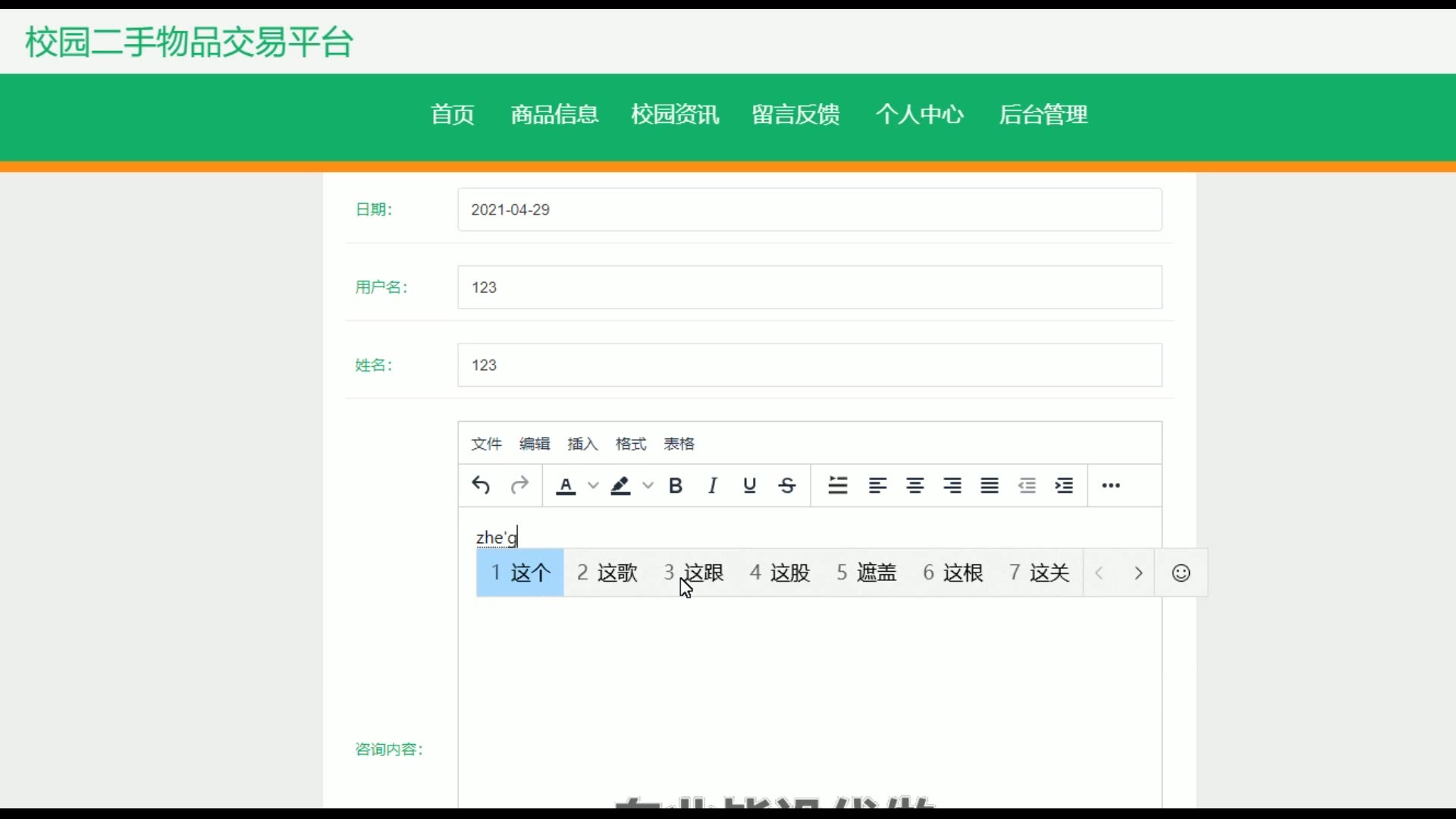Screen dimensions: 1456x819
Task: Apply background highlight color
Action: [620, 485]
